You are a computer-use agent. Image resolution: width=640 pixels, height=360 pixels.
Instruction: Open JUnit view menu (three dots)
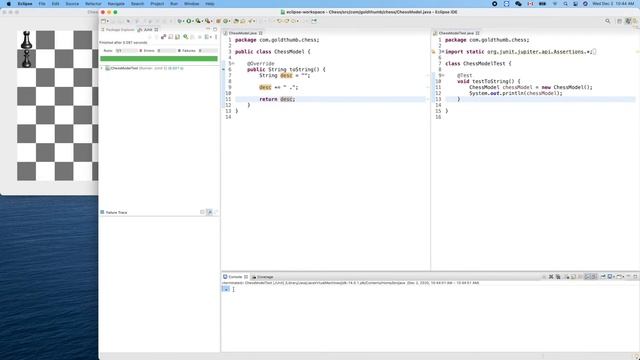coord(216,37)
